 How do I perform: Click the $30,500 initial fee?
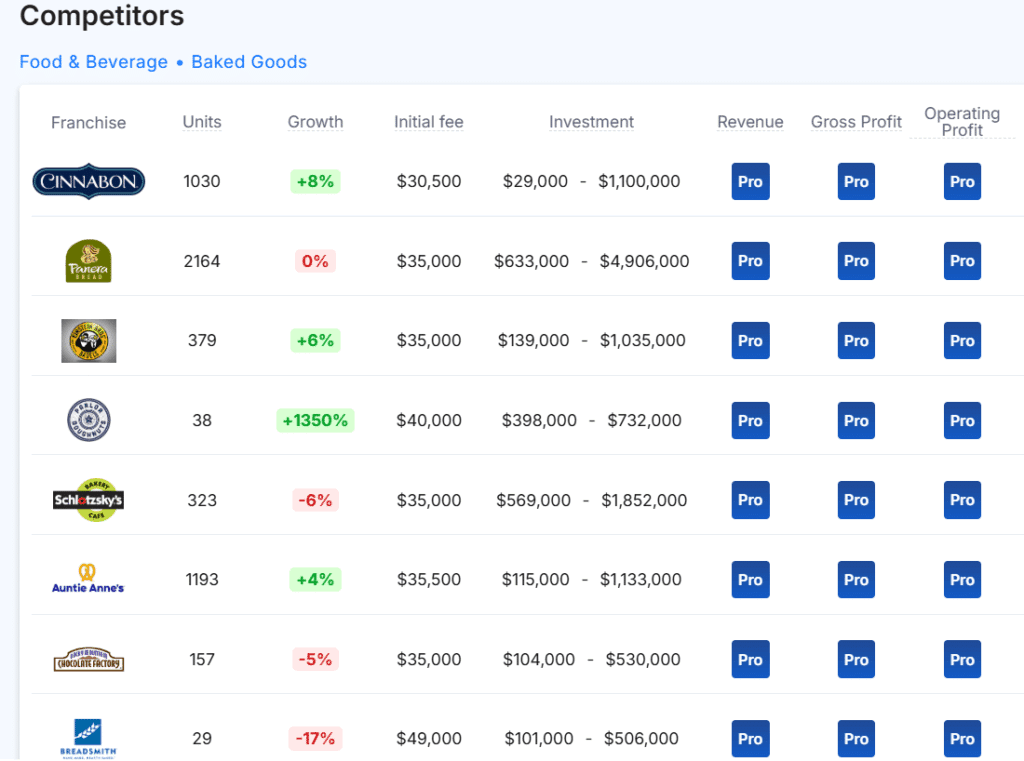[429, 182]
